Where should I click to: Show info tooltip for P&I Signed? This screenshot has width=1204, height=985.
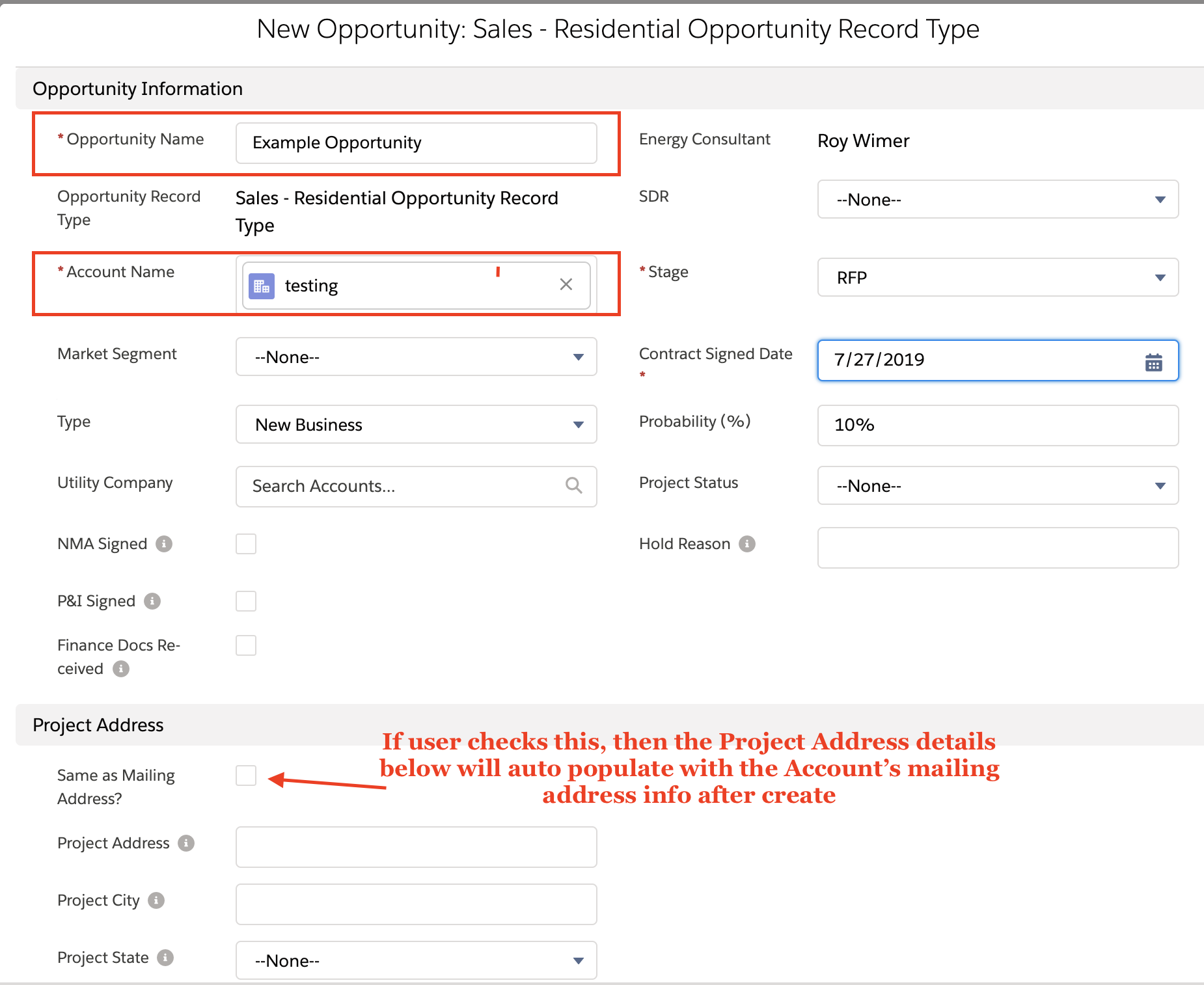coord(152,601)
